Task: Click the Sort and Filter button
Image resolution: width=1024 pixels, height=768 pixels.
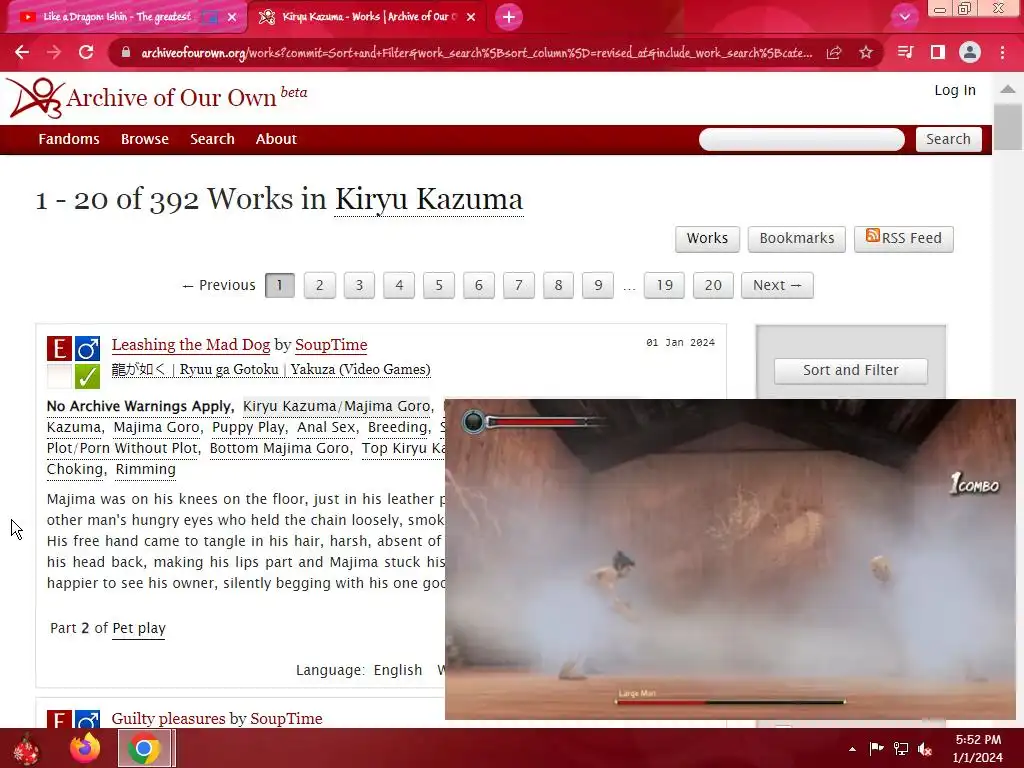Action: tap(850, 370)
